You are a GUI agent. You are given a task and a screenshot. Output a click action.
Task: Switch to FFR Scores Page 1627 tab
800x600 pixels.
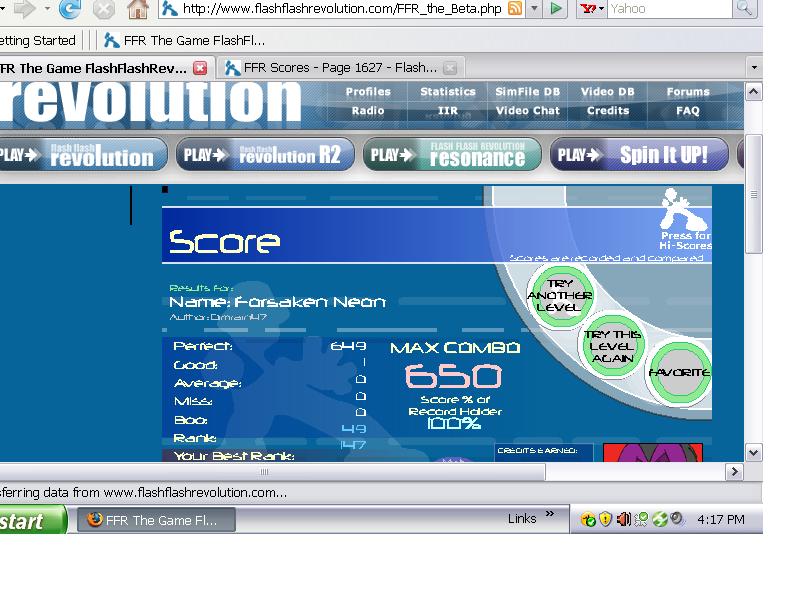pos(340,67)
